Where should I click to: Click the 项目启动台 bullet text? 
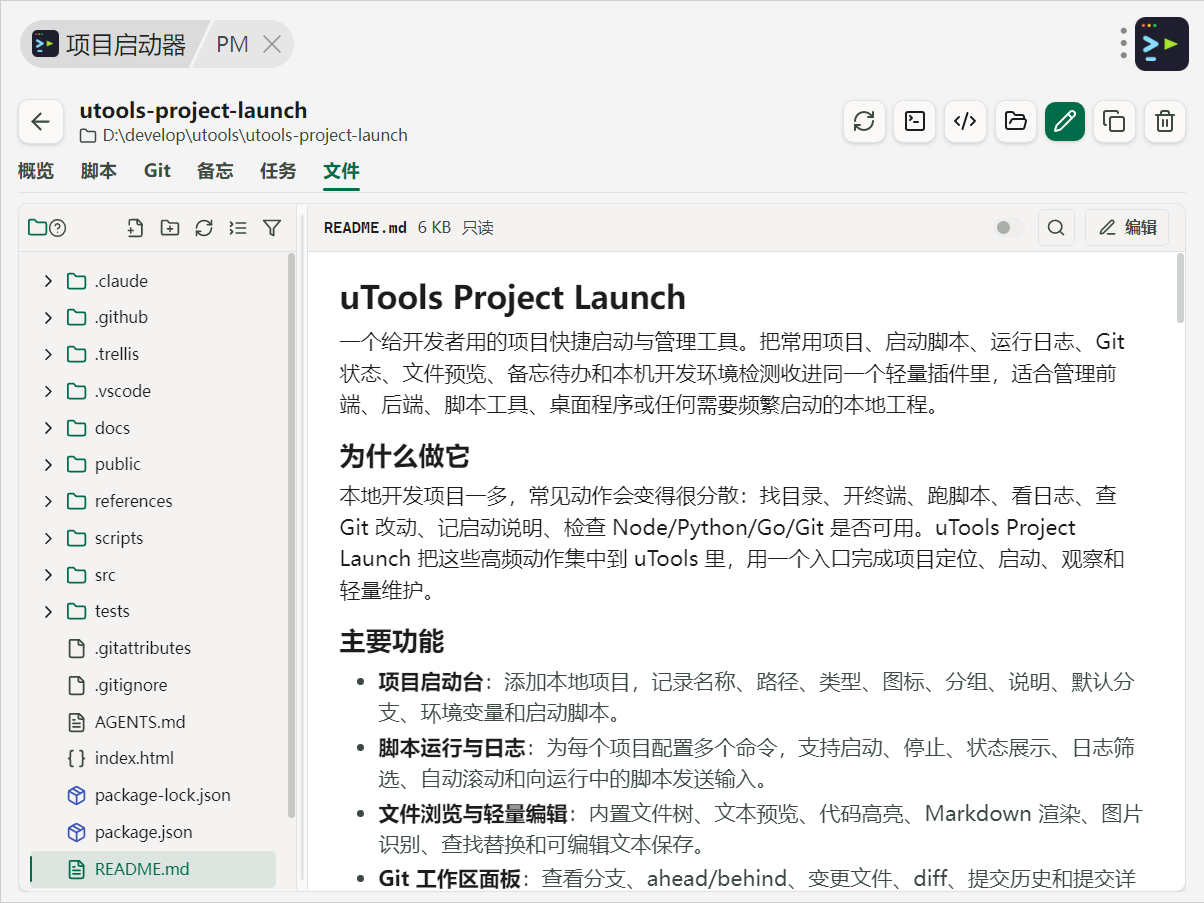pyautogui.click(x=431, y=683)
